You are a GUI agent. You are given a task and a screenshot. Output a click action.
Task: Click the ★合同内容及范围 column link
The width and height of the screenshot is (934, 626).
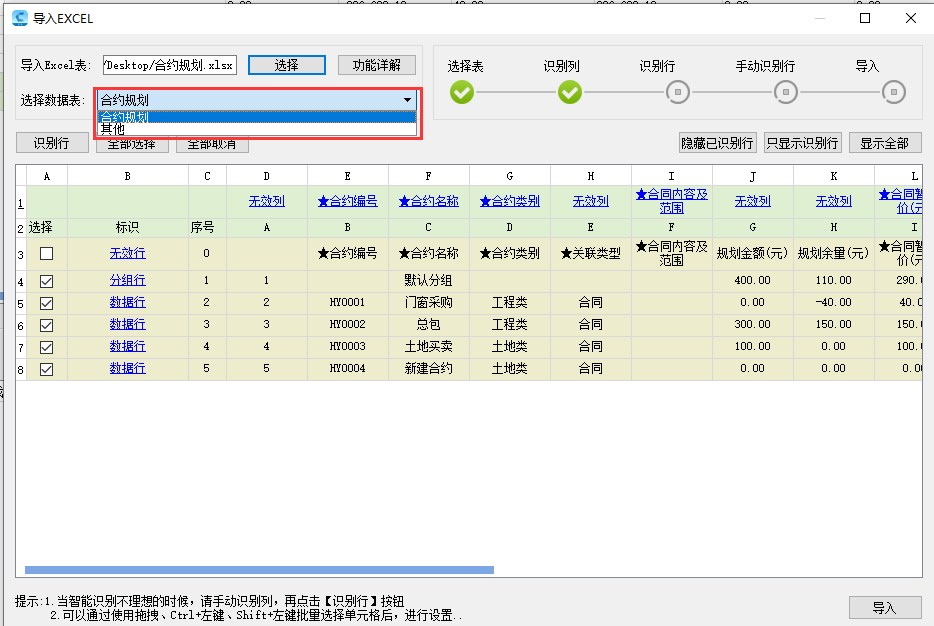pos(672,201)
